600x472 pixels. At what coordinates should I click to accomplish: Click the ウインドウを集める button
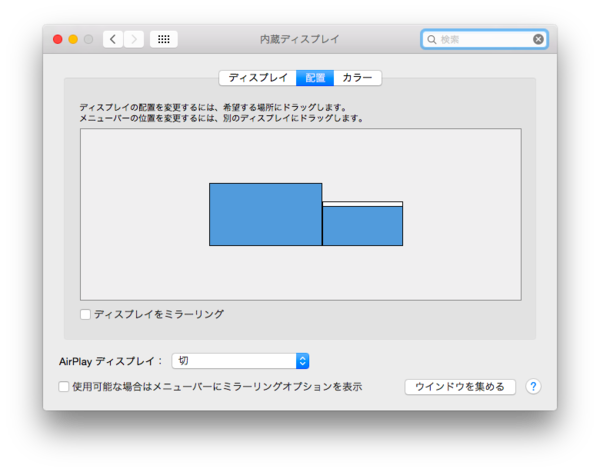coord(460,387)
